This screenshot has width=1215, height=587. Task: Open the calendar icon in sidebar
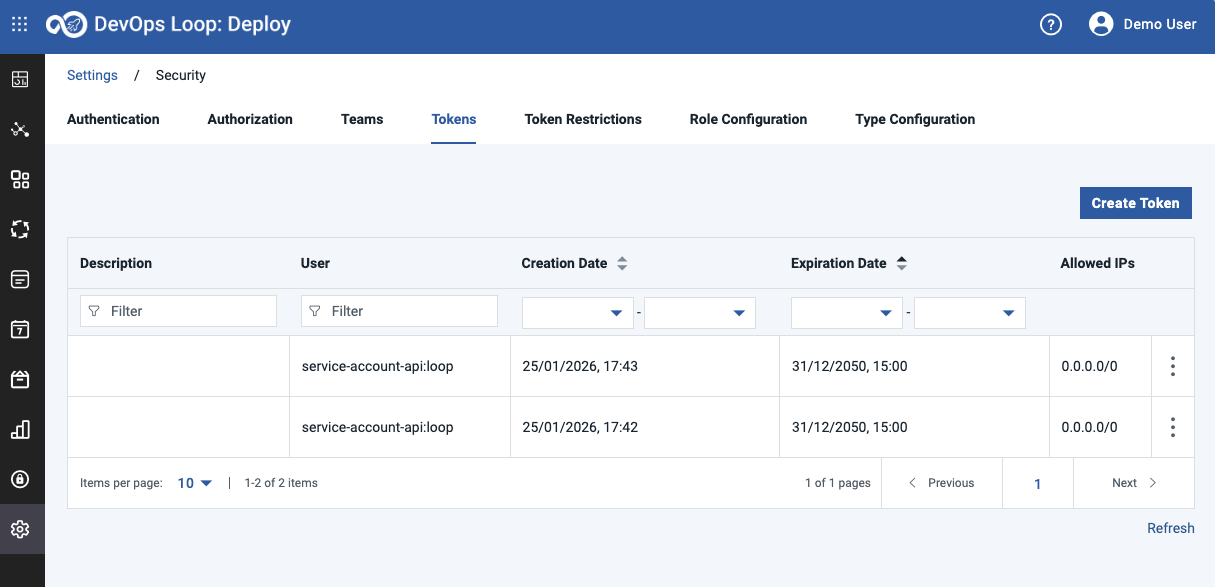point(20,329)
